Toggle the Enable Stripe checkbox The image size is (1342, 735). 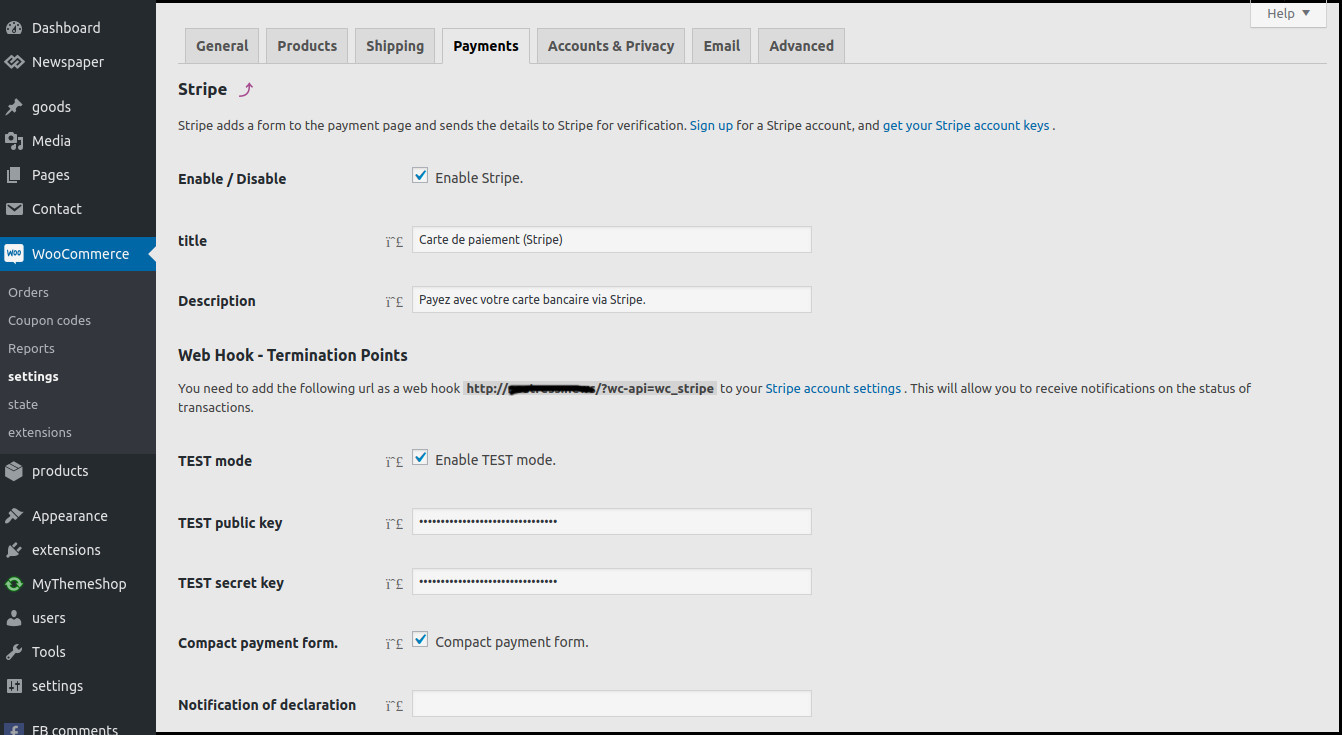(x=420, y=176)
